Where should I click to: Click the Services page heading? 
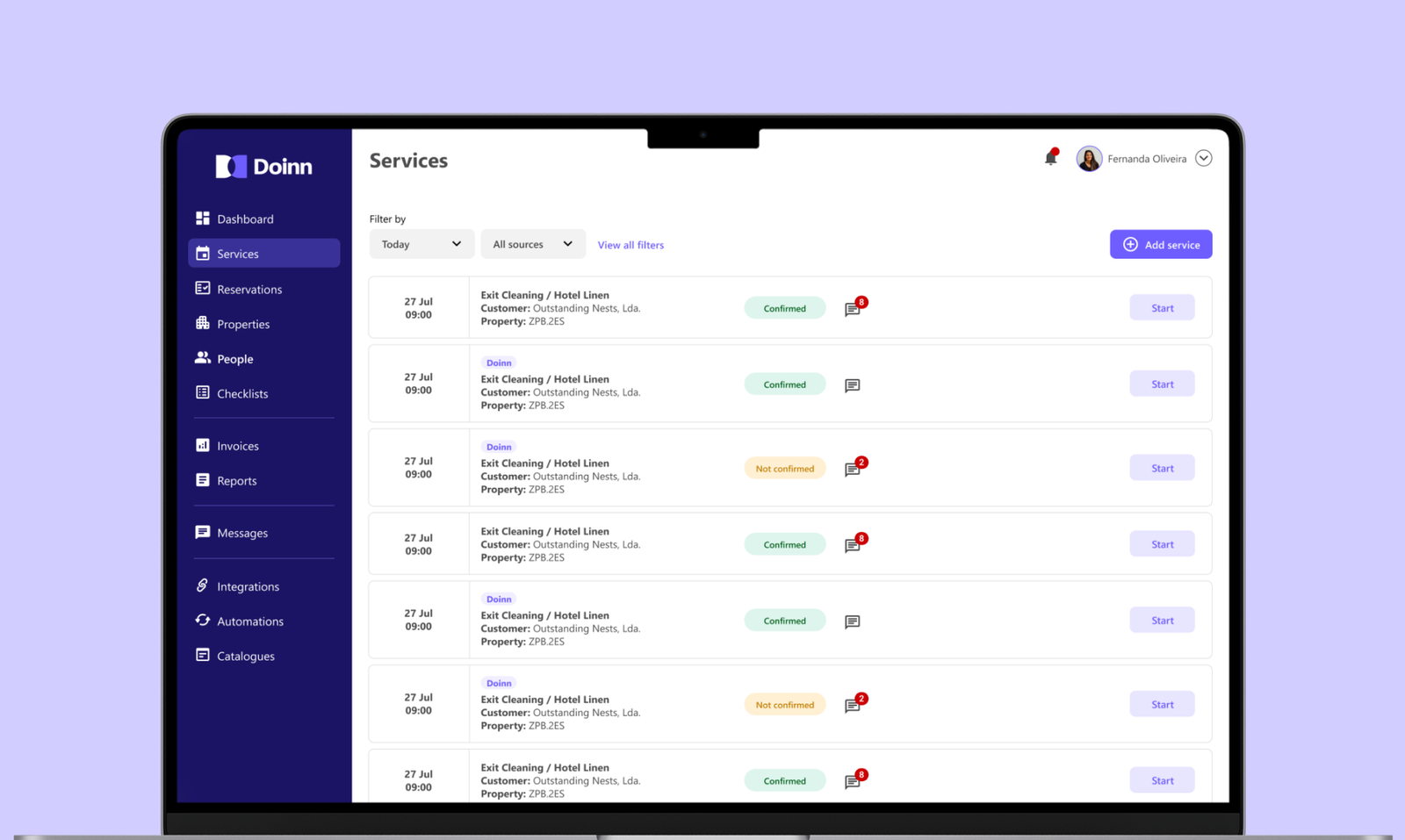[408, 161]
